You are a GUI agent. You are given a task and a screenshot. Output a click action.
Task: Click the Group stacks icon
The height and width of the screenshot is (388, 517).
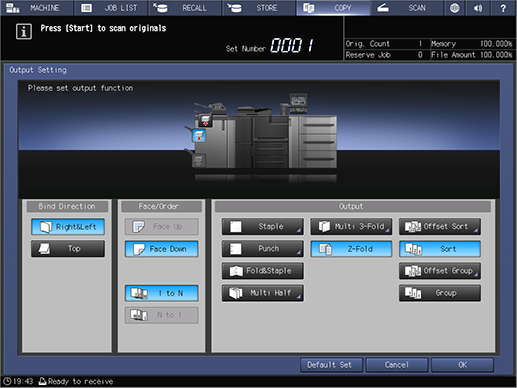[x=413, y=293]
